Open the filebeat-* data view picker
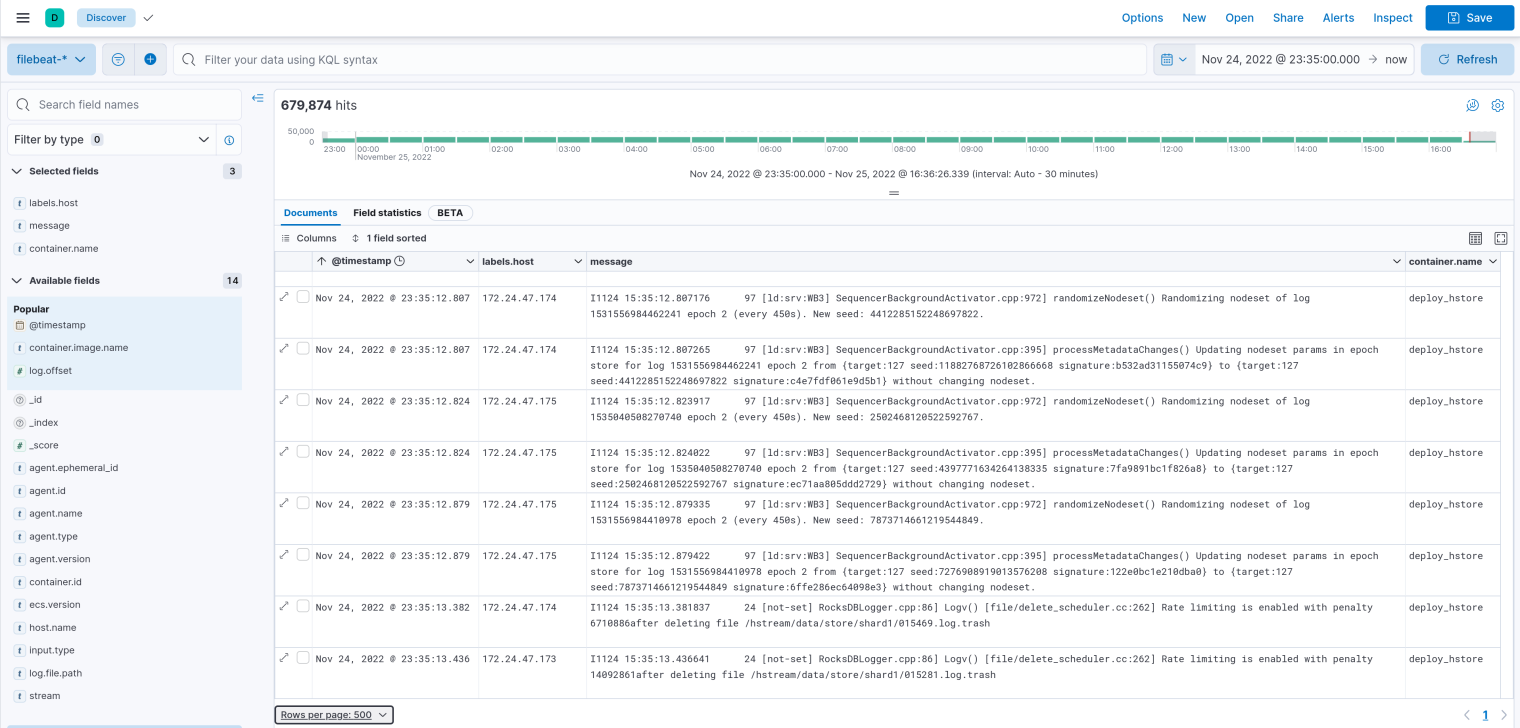 point(51,59)
